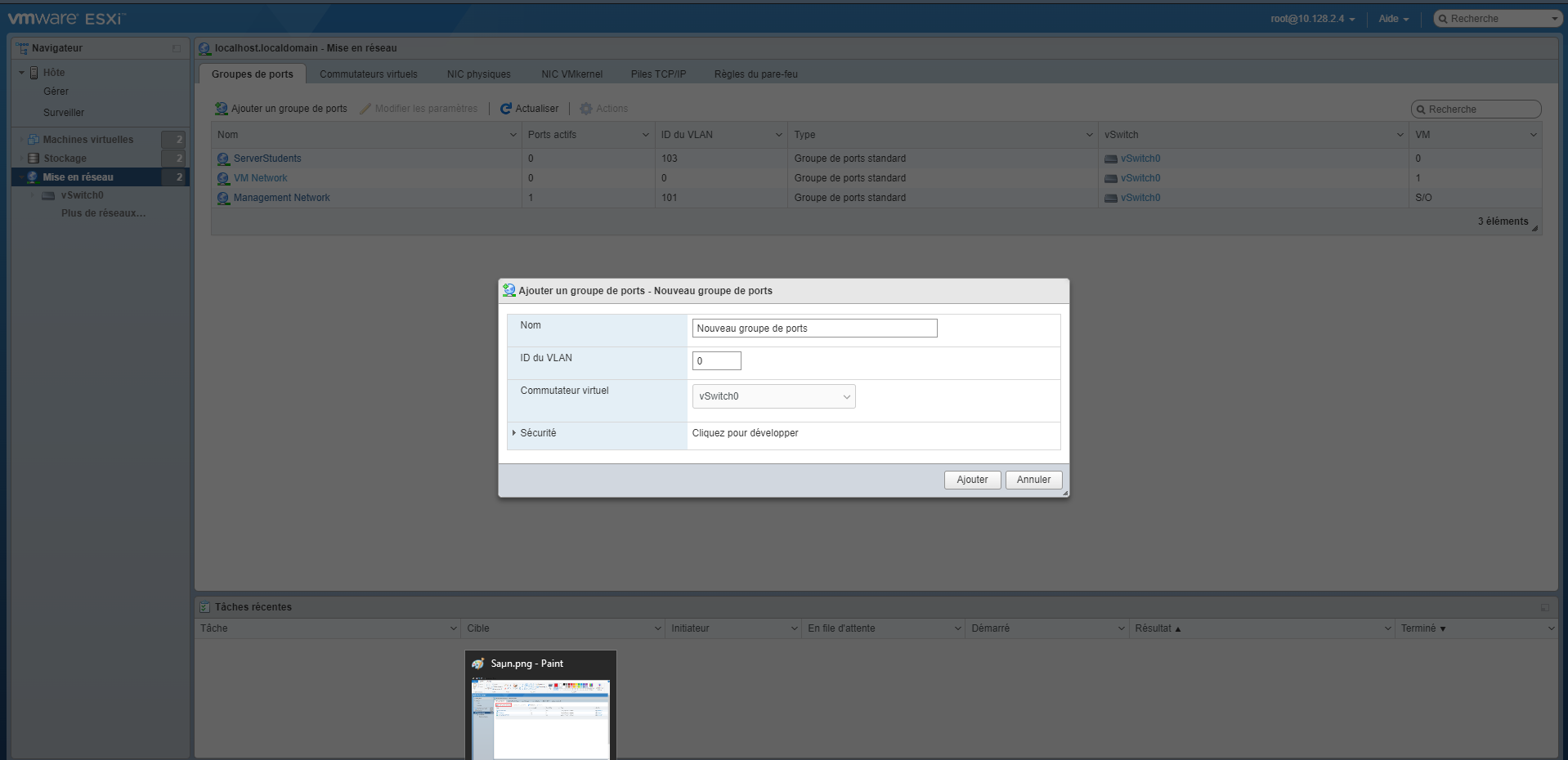Open the ID du VLAN column dropdown arrow
The height and width of the screenshot is (760, 1568).
pos(779,135)
